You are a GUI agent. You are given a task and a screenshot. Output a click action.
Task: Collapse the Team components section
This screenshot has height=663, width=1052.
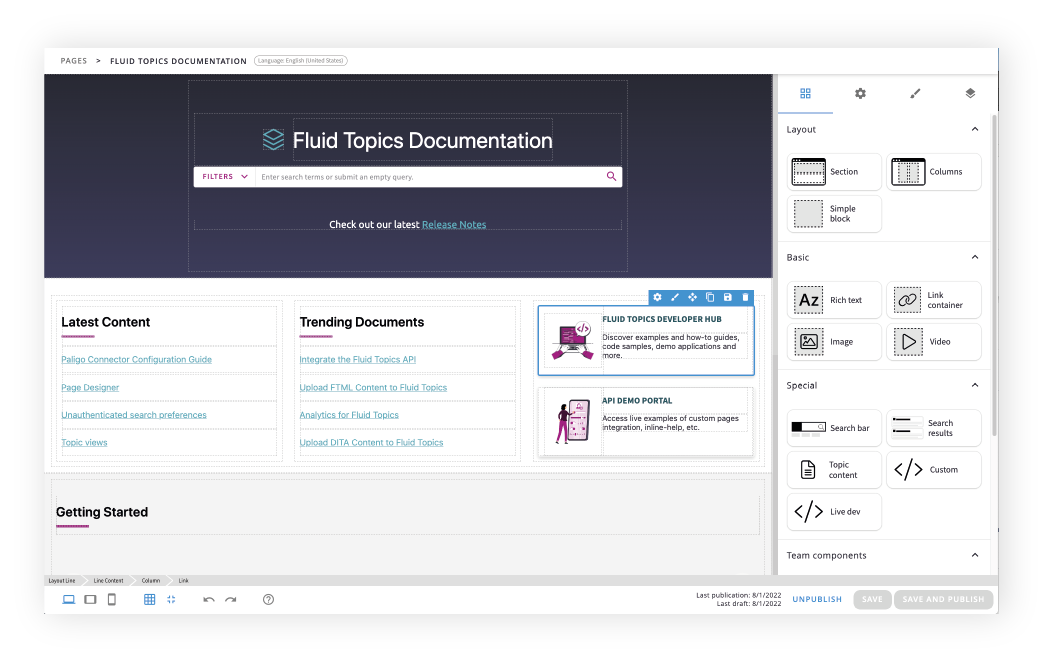[975, 555]
